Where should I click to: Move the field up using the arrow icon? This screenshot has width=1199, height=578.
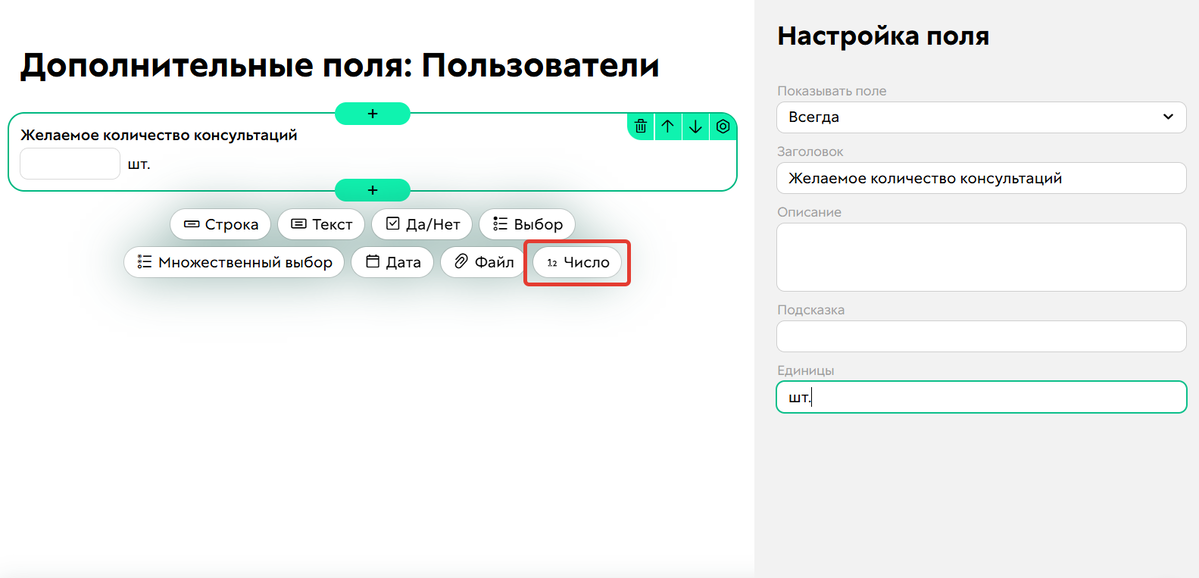pos(667,126)
